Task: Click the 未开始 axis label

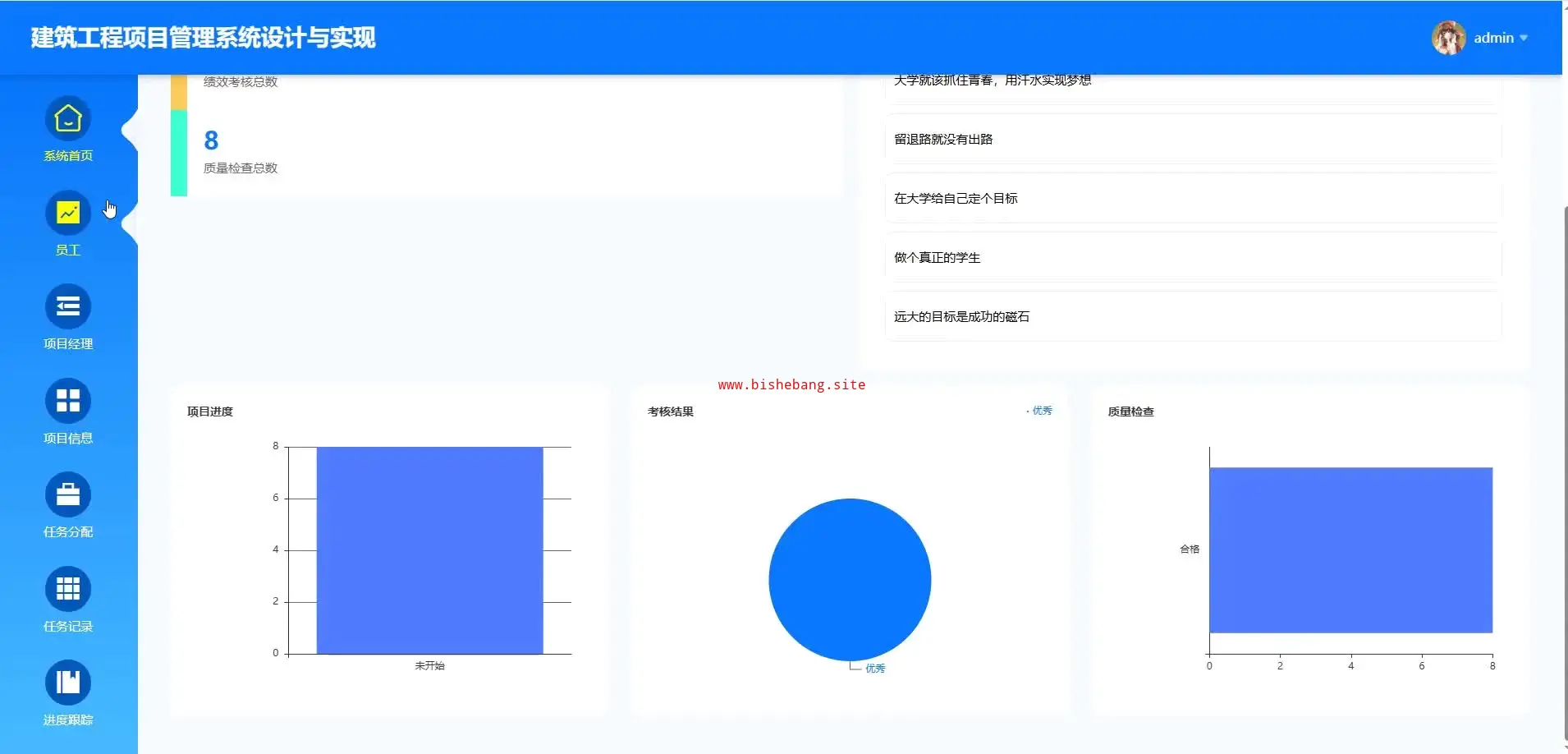Action: pos(429,666)
